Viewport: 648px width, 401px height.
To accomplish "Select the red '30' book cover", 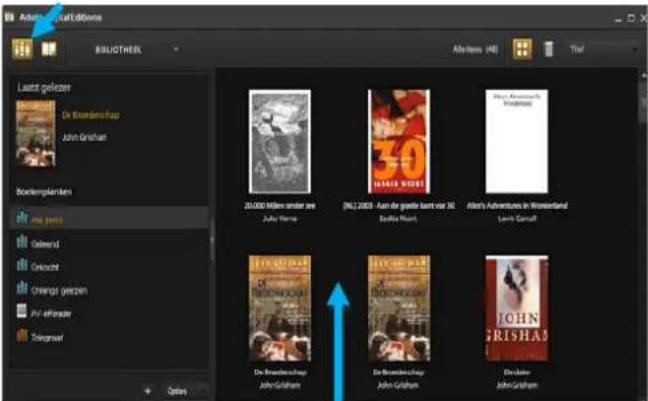I will (399, 141).
